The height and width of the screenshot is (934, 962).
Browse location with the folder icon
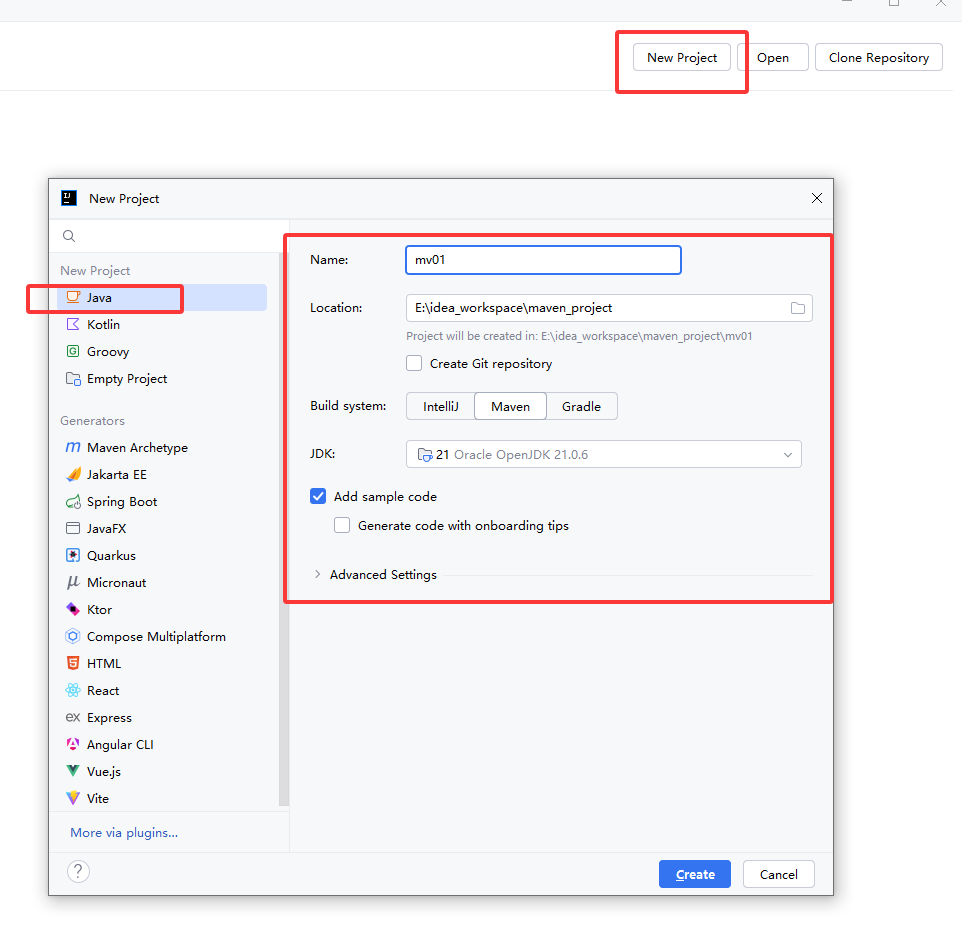coord(798,308)
